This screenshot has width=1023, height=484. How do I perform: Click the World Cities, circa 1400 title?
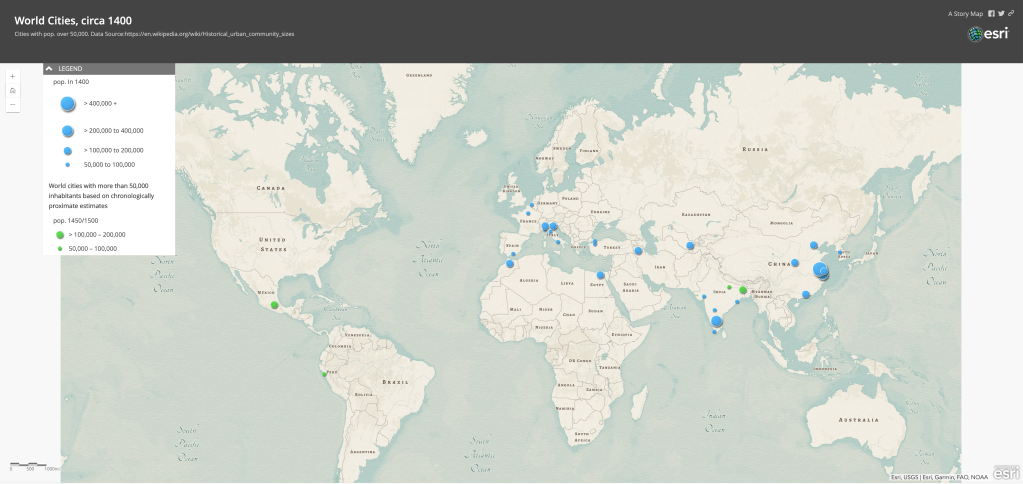[72, 20]
